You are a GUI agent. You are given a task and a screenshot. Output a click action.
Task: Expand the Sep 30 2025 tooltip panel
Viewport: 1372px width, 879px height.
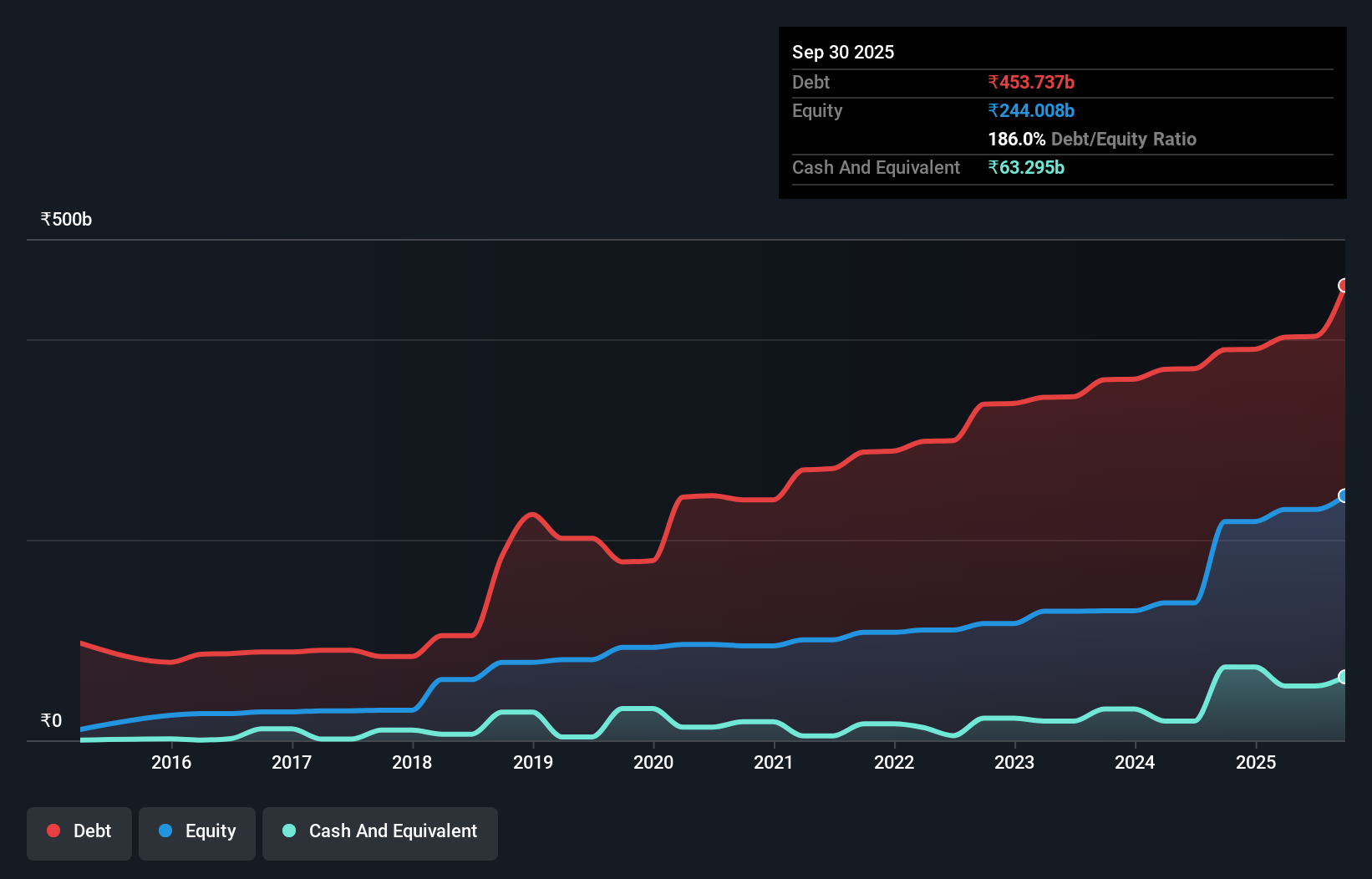pos(843,52)
